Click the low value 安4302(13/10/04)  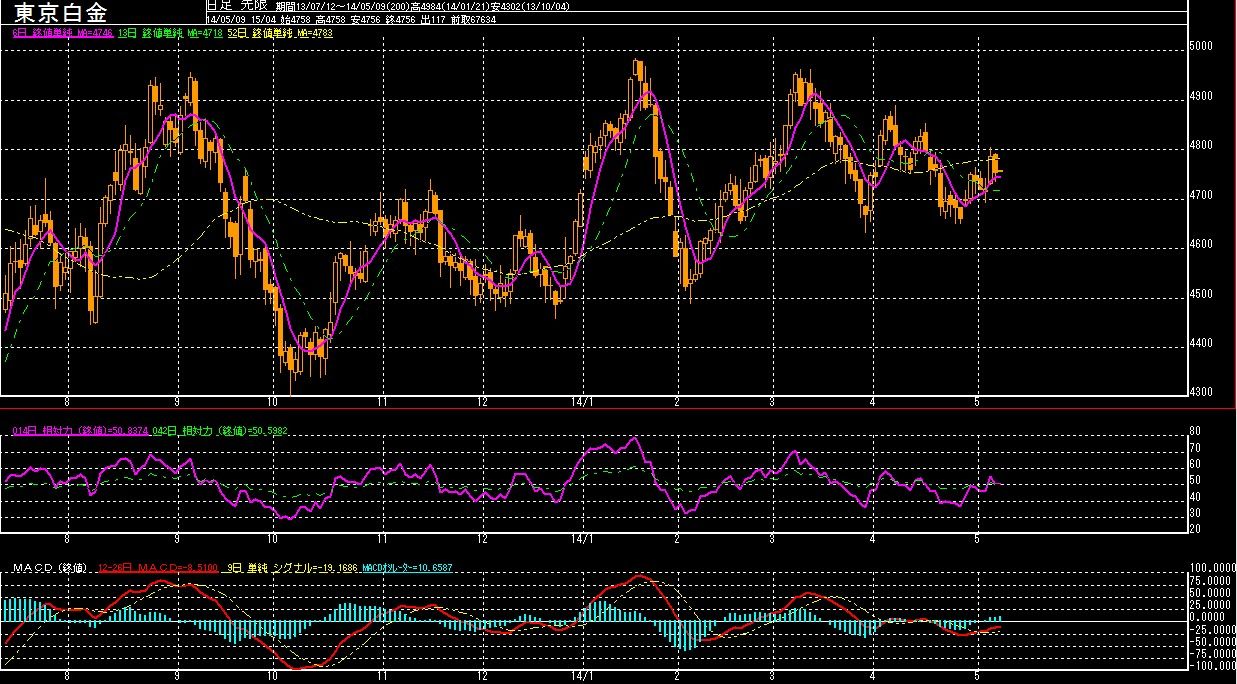532,5
